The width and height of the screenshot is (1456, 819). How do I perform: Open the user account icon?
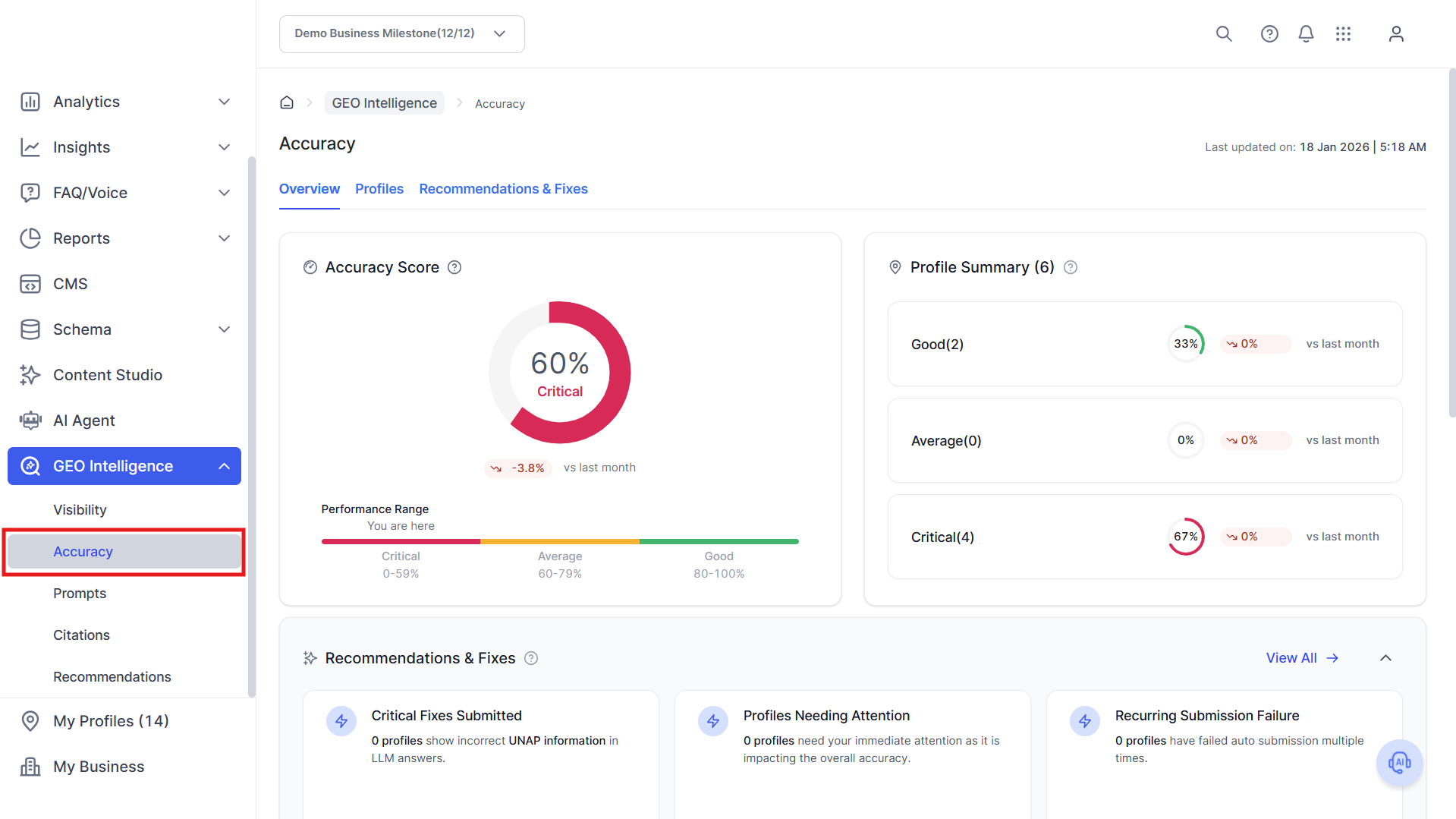pos(1396,34)
